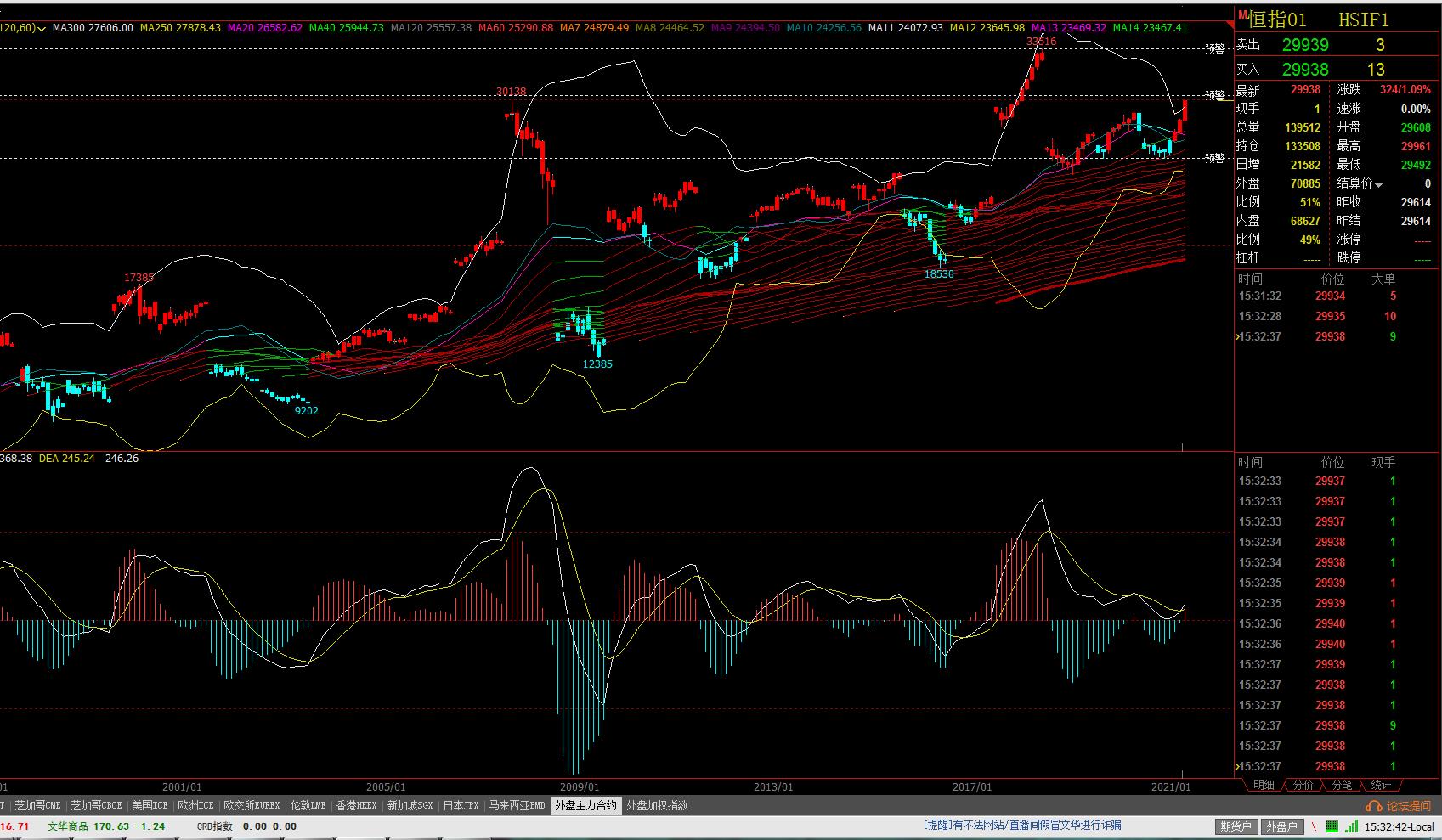Click the 涨跌 value 324/1.09%

coord(1405,89)
